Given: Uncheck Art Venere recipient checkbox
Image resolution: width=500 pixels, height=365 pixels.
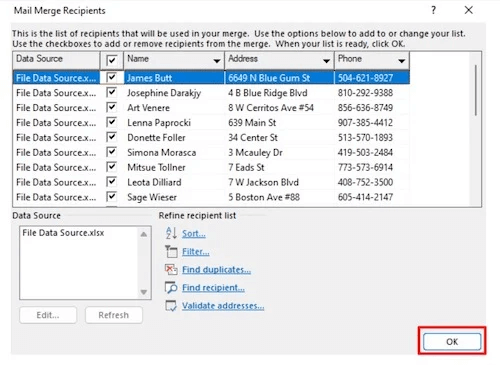Looking at the screenshot, I should tap(111, 107).
